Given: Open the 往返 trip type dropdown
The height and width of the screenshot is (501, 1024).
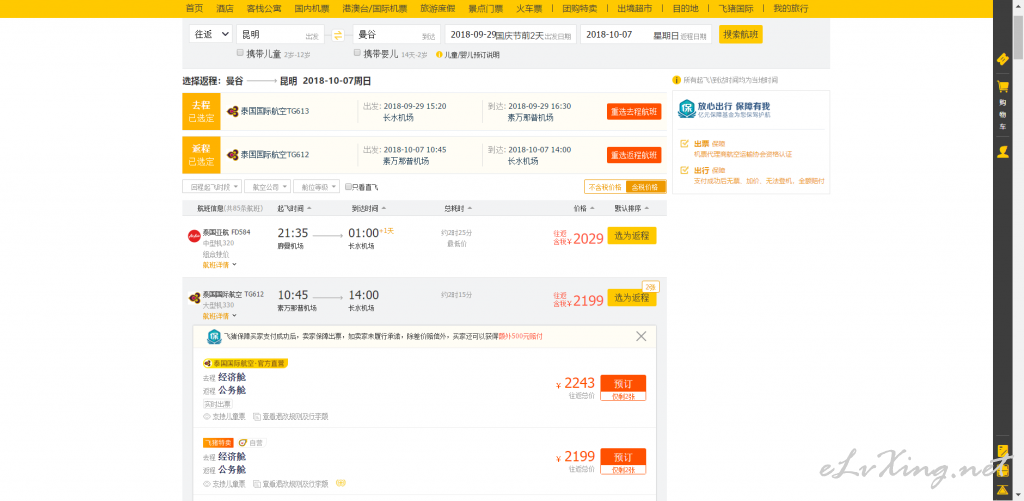Looking at the screenshot, I should coord(210,35).
